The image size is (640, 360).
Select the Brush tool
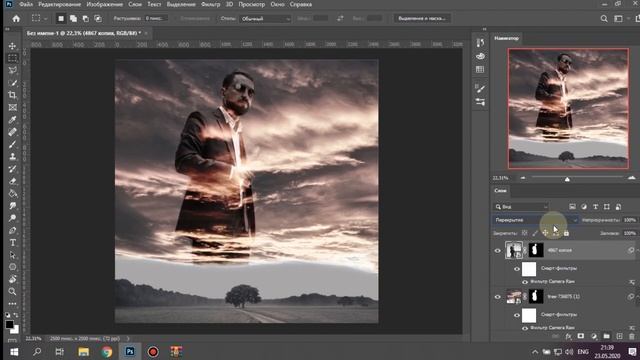pyautogui.click(x=13, y=144)
